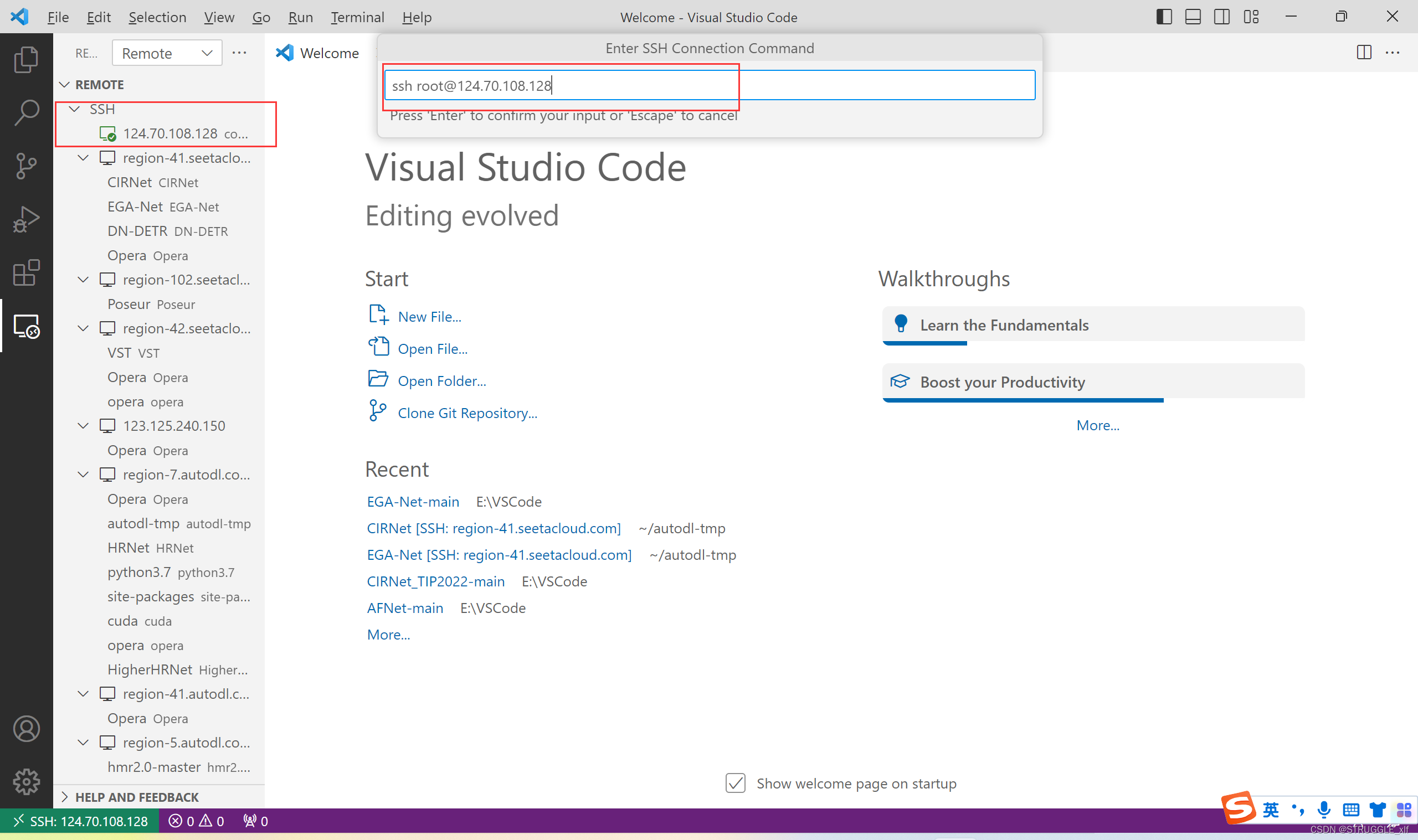Expand the Help and Feedback section
This screenshot has width=1418, height=840.
coord(136,797)
